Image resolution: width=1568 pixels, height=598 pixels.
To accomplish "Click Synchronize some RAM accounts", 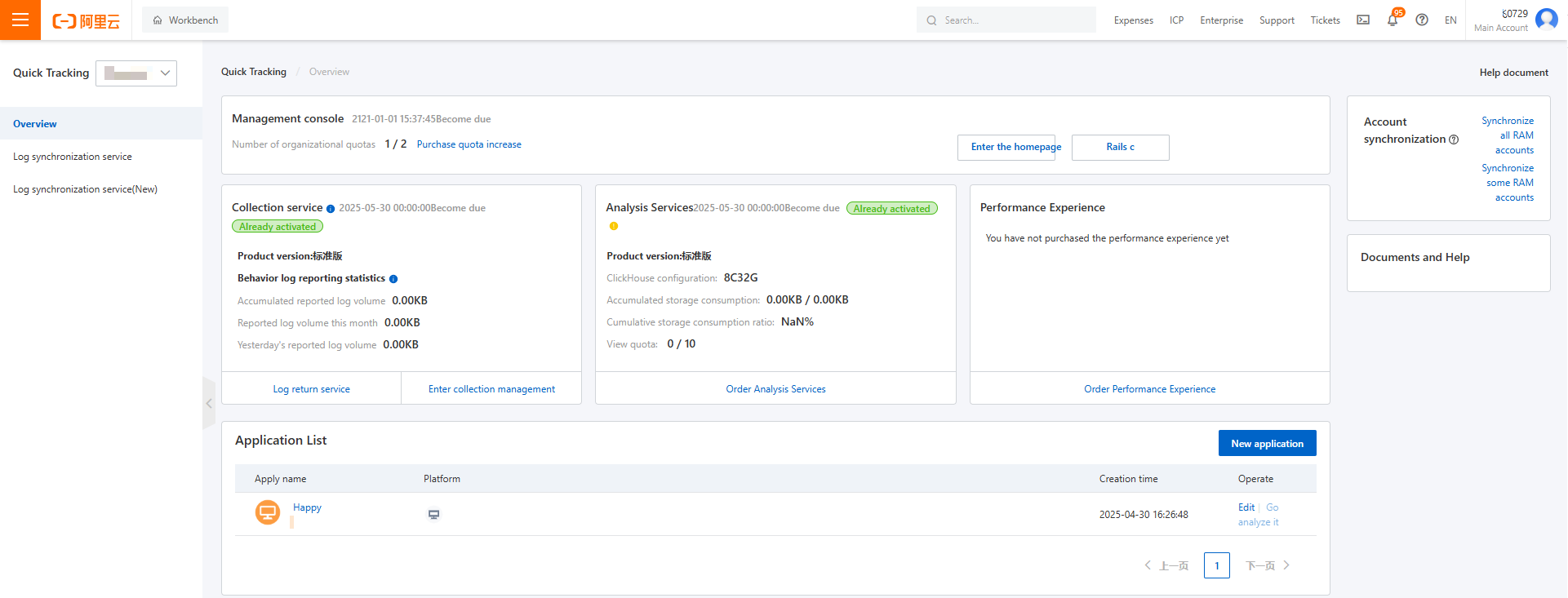I will pyautogui.click(x=1508, y=183).
